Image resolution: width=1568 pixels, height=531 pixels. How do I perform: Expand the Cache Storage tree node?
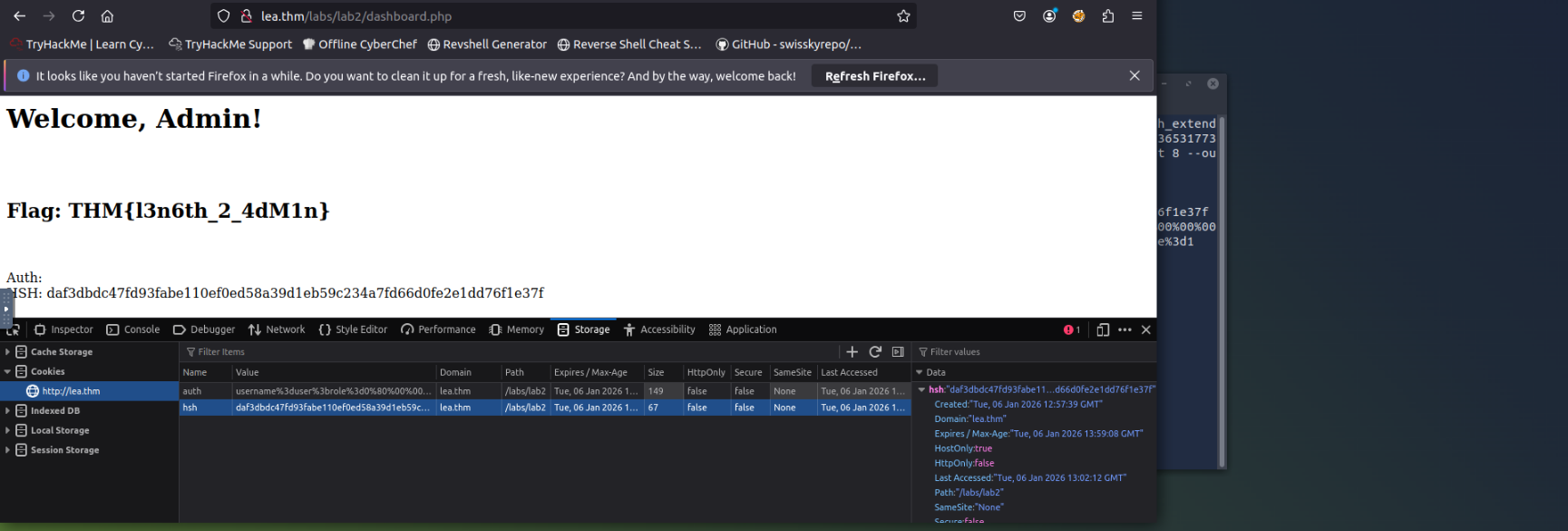[x=7, y=352]
